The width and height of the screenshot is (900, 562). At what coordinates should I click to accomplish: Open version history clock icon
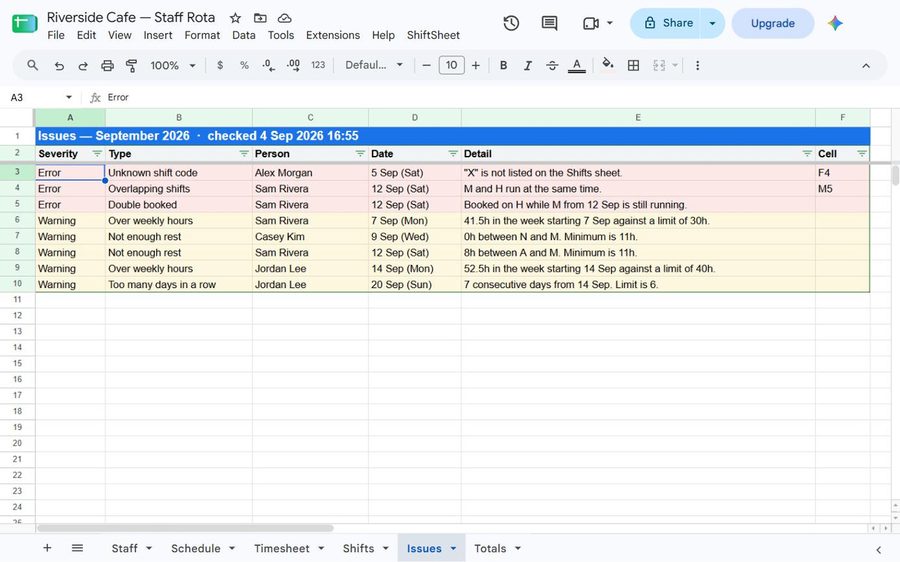pyautogui.click(x=511, y=23)
